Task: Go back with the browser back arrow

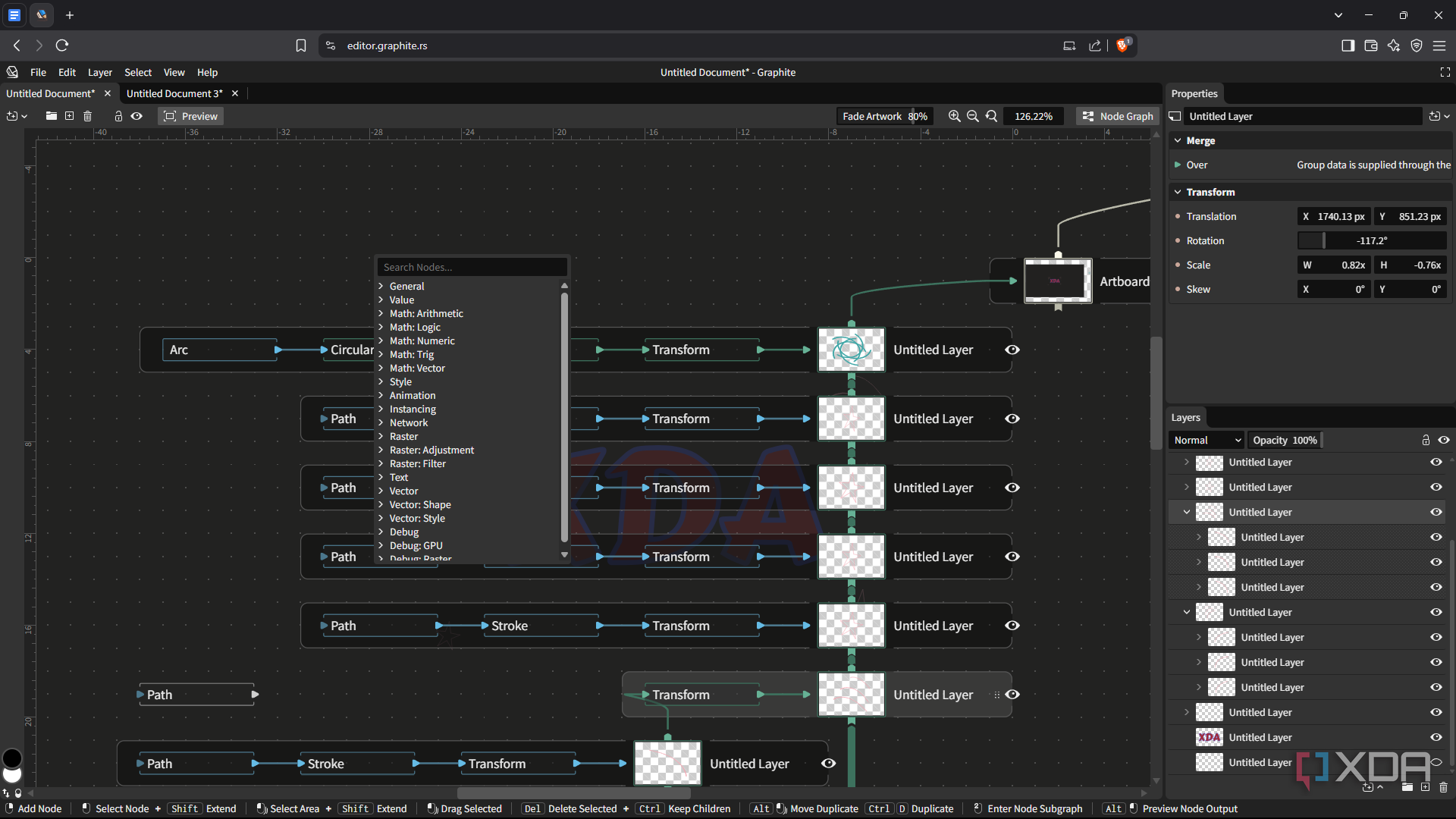Action: (17, 45)
